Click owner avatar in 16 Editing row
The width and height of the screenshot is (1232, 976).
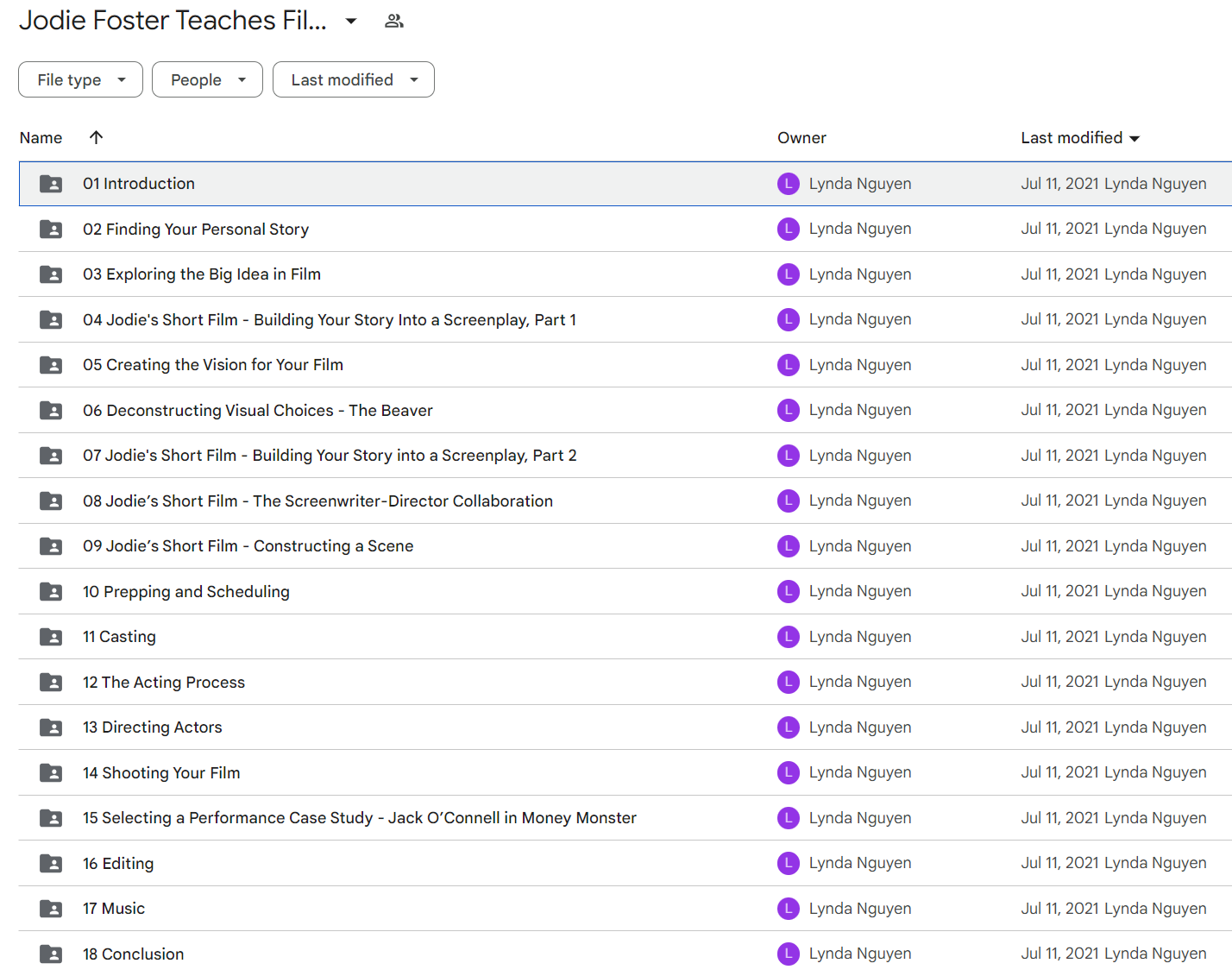(x=789, y=863)
